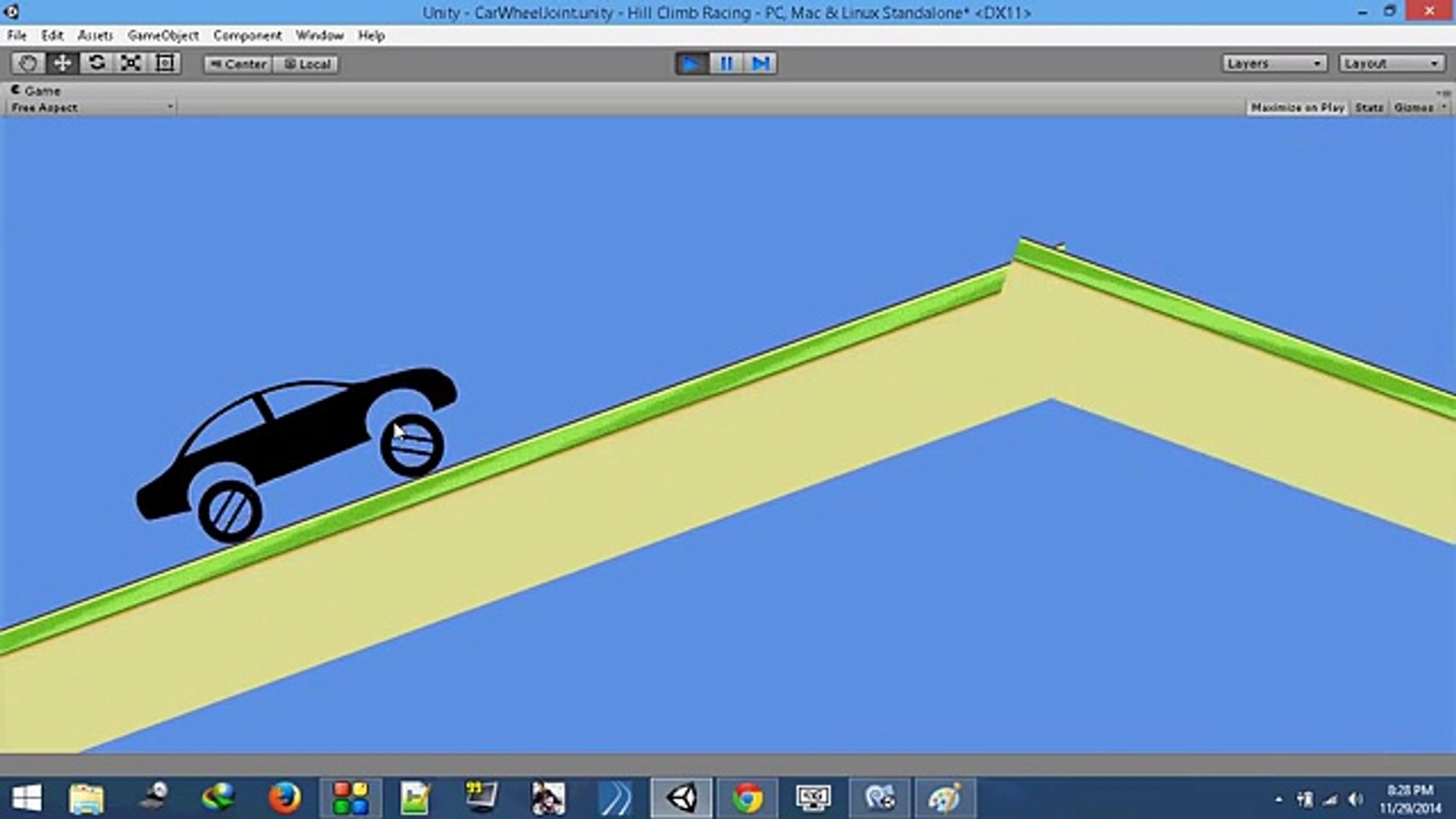The width and height of the screenshot is (1456, 819).
Task: Stop play mode with Play button
Action: coord(691,64)
